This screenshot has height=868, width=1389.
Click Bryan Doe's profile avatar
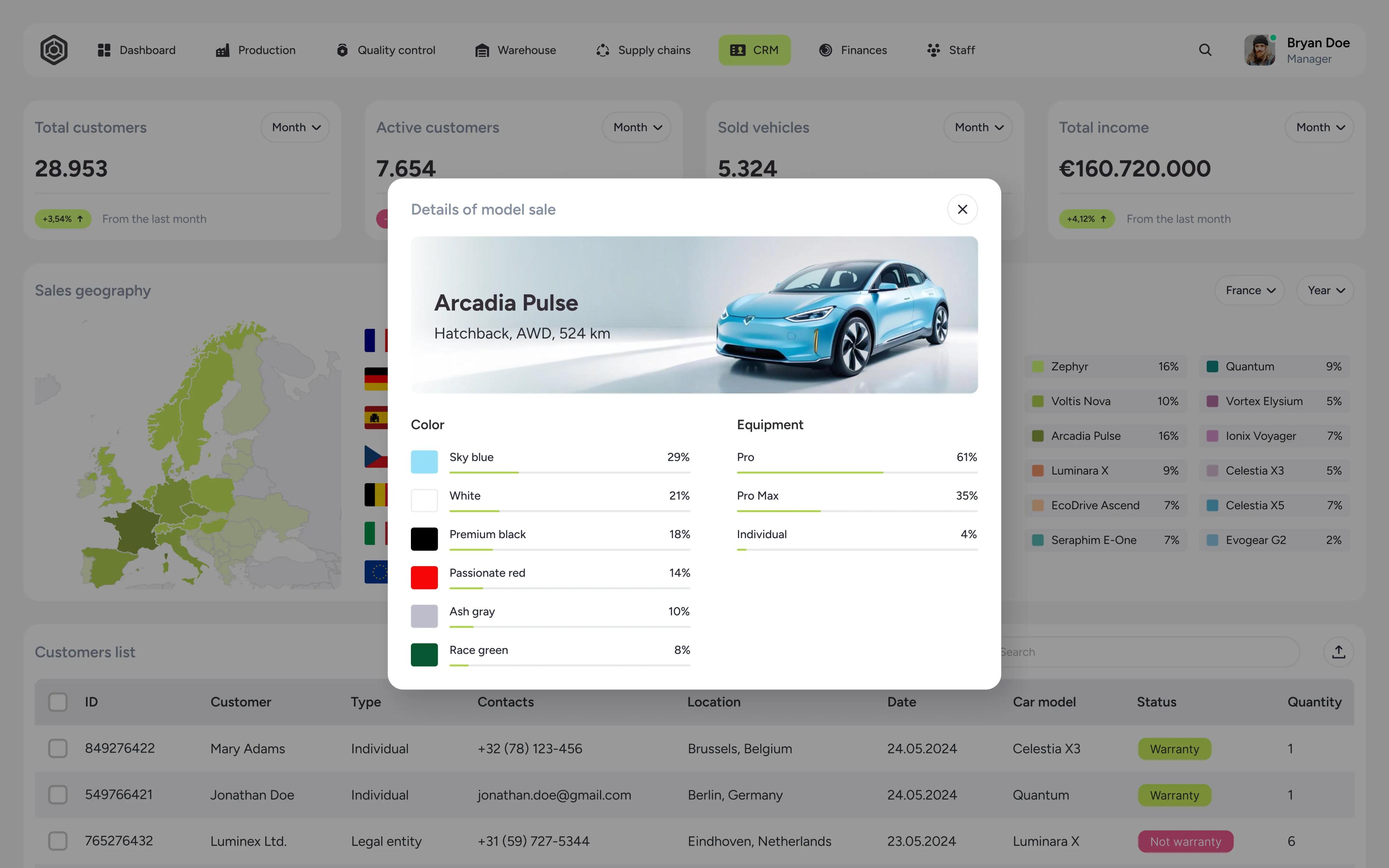1259,51
